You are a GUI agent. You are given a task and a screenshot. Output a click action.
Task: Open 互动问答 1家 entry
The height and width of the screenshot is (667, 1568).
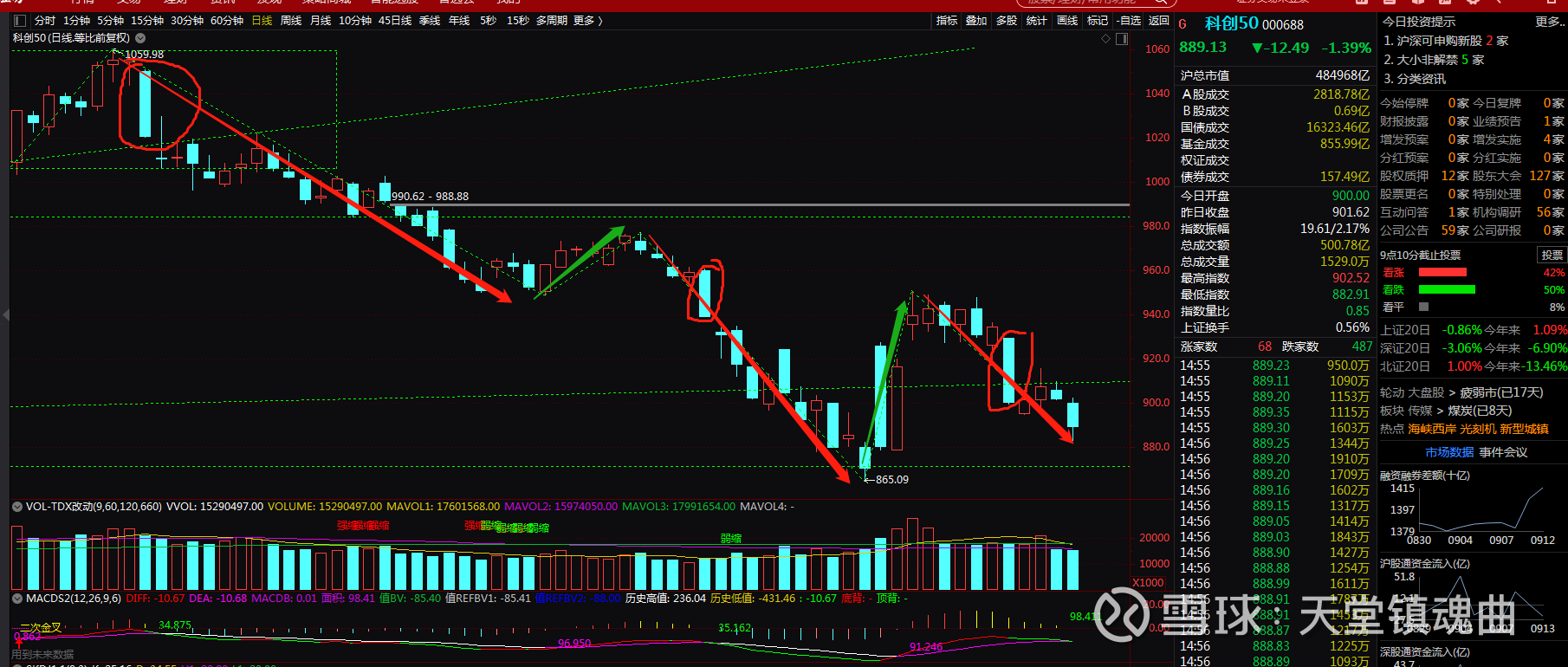click(1424, 212)
